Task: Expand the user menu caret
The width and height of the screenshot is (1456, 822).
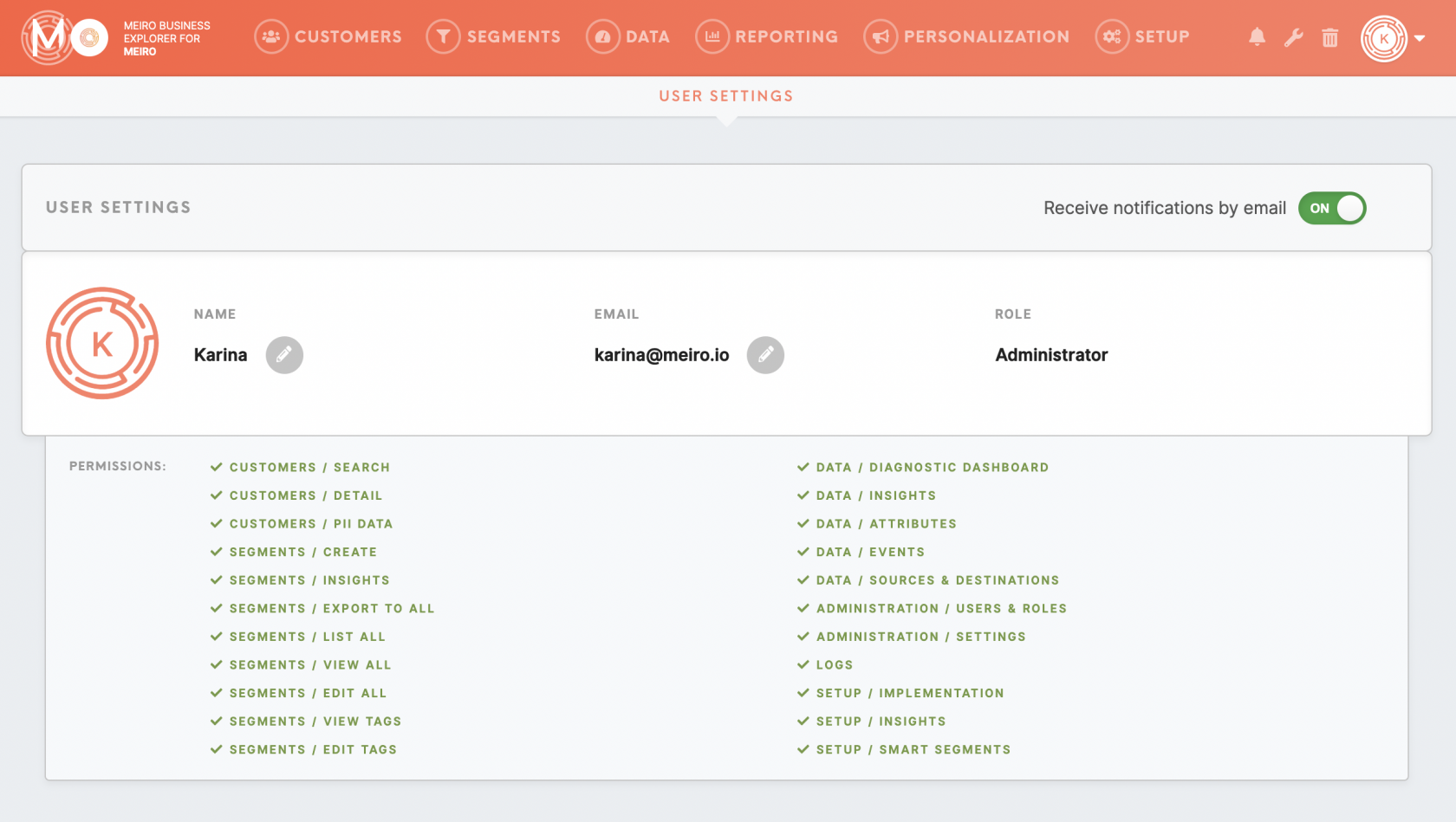Action: pos(1420,38)
